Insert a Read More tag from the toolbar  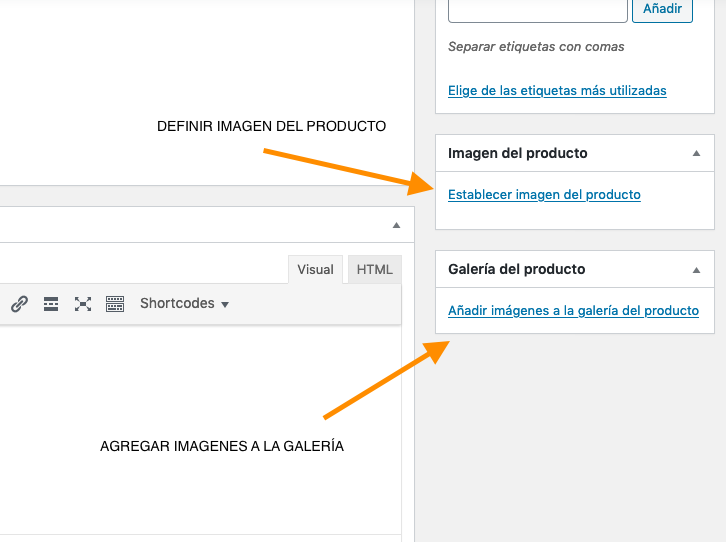51,304
